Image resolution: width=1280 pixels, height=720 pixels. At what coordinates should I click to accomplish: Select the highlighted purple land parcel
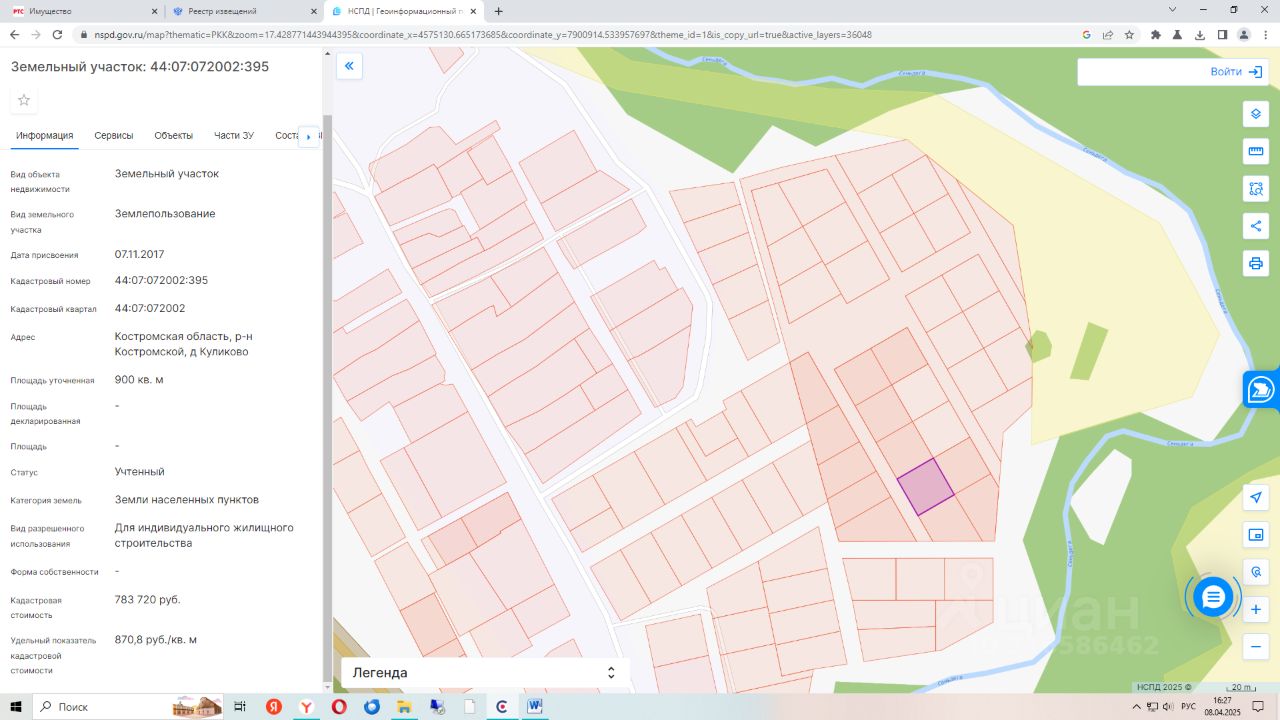pos(925,487)
